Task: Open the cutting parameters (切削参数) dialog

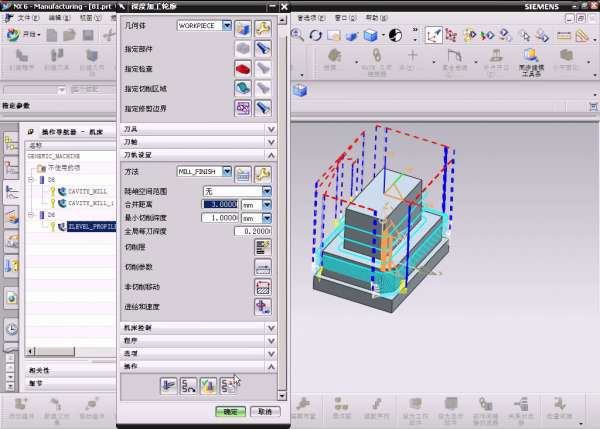Action: point(264,266)
